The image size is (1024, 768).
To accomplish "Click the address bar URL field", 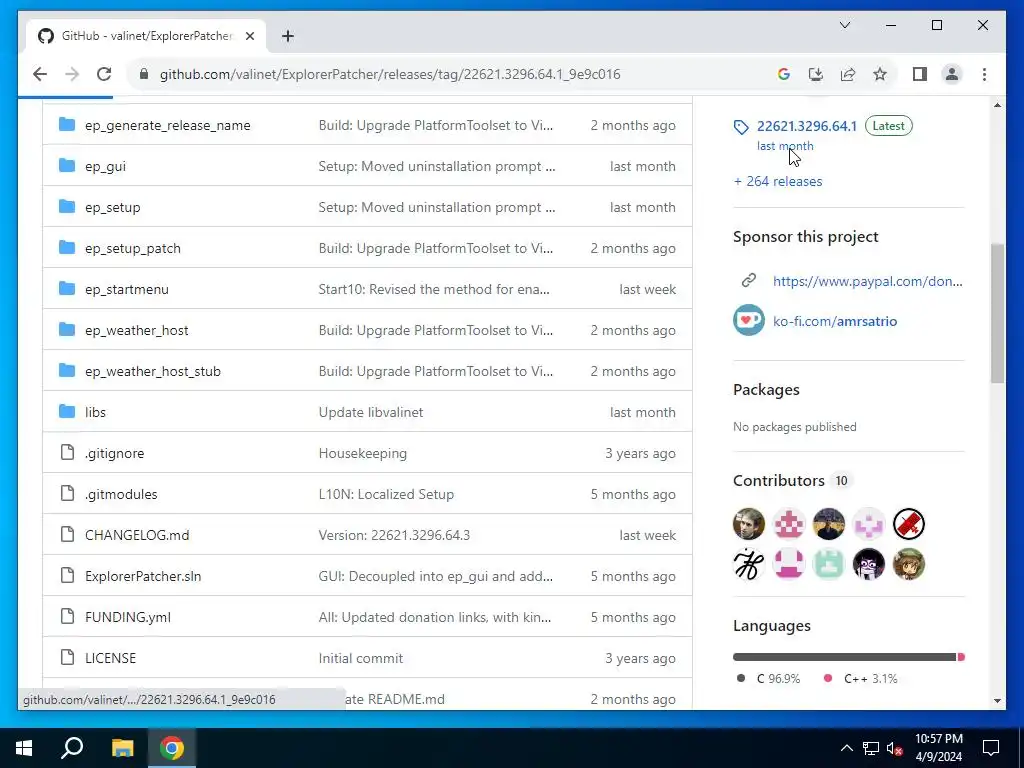I will pyautogui.click(x=390, y=74).
